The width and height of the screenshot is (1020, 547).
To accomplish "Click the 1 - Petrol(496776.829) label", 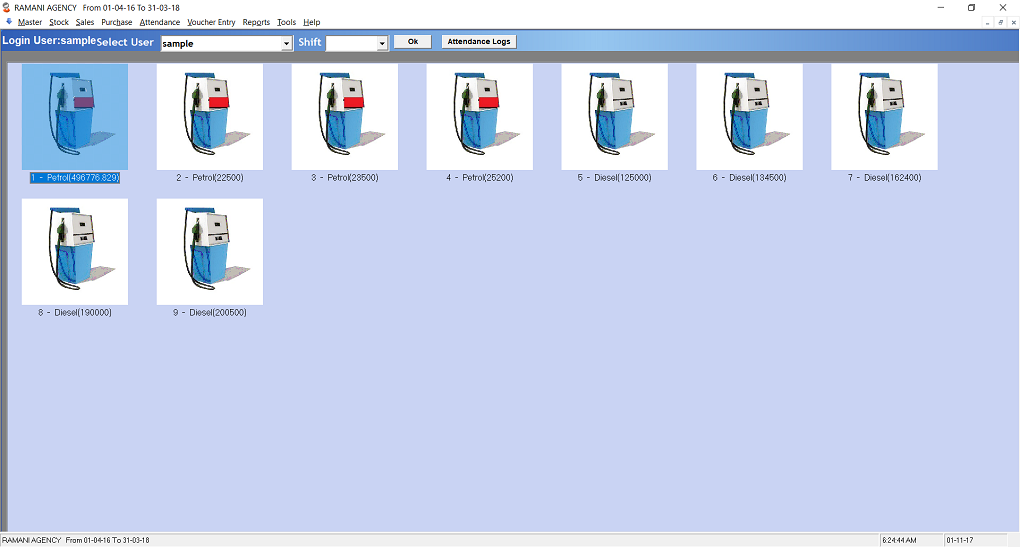I will 75,177.
